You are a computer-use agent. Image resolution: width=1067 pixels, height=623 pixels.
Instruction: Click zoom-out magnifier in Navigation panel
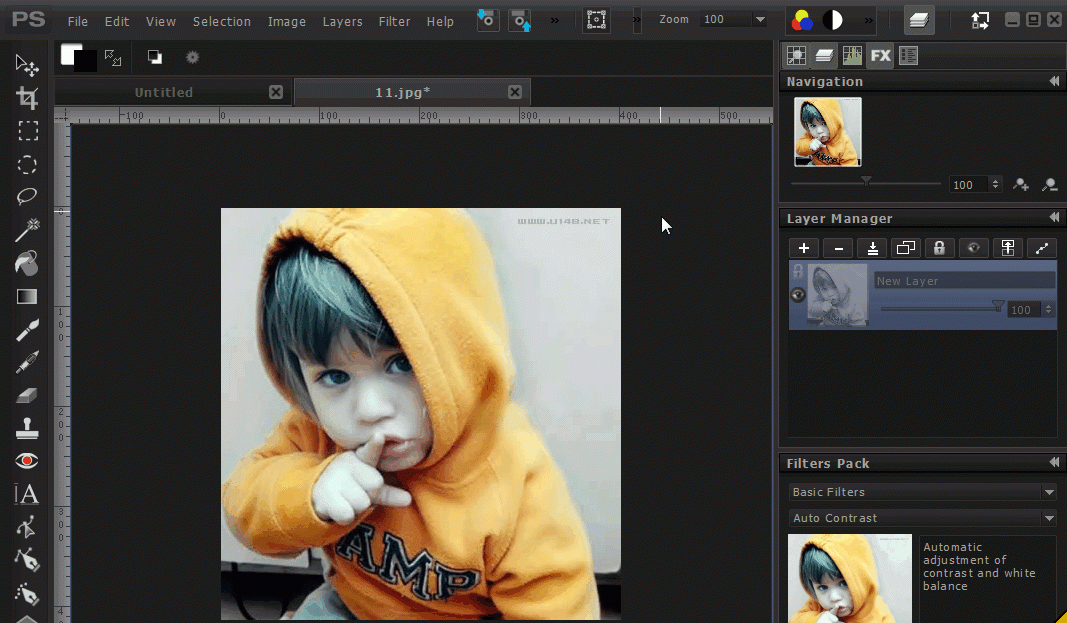(x=1050, y=184)
